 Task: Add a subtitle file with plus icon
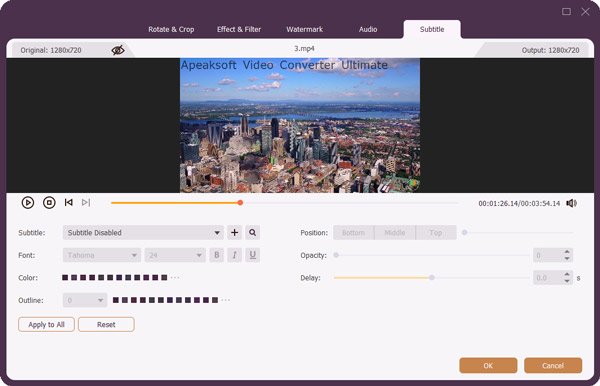(x=235, y=233)
